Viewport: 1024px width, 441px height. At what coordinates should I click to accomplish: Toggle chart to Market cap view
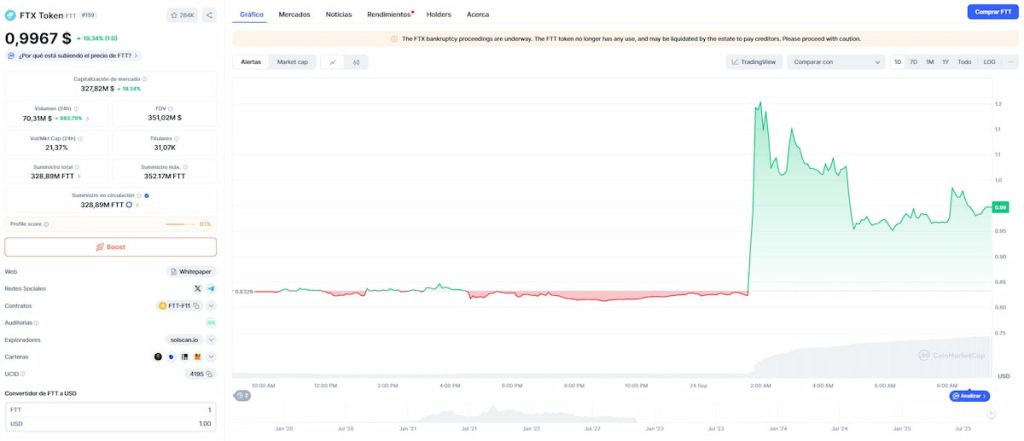(293, 62)
